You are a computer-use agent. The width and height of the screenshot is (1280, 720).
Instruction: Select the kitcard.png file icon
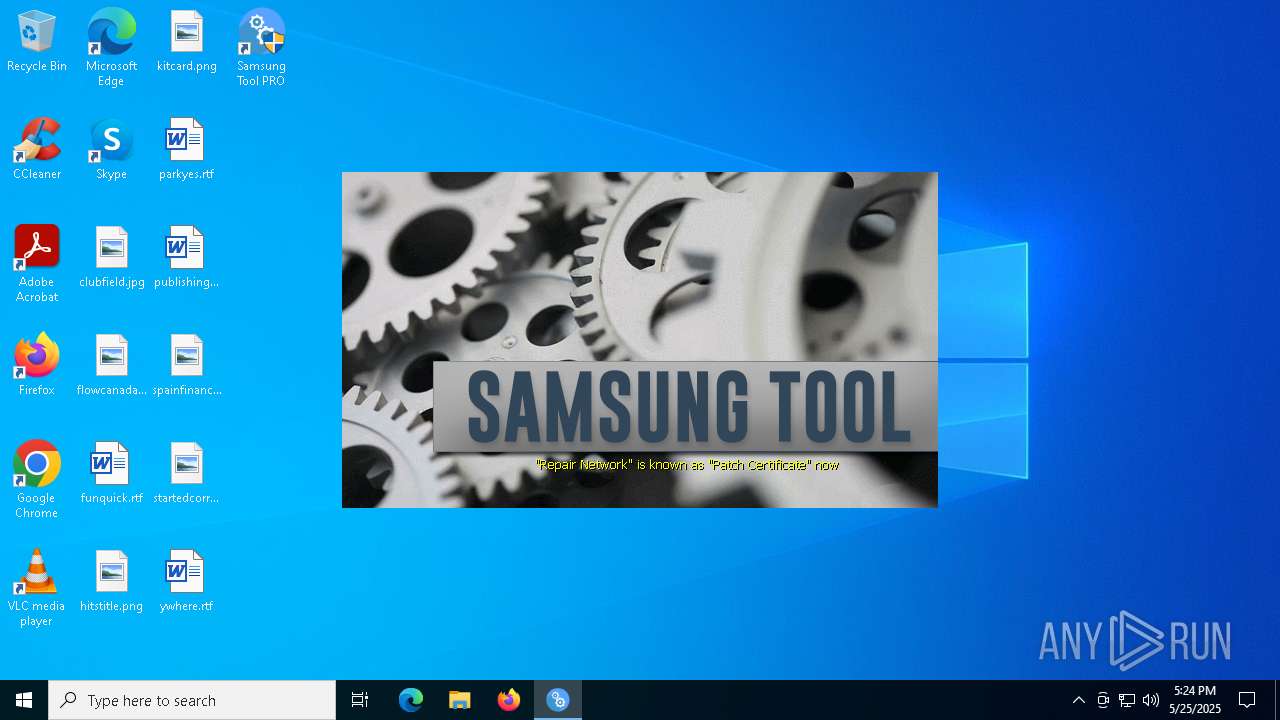(187, 42)
